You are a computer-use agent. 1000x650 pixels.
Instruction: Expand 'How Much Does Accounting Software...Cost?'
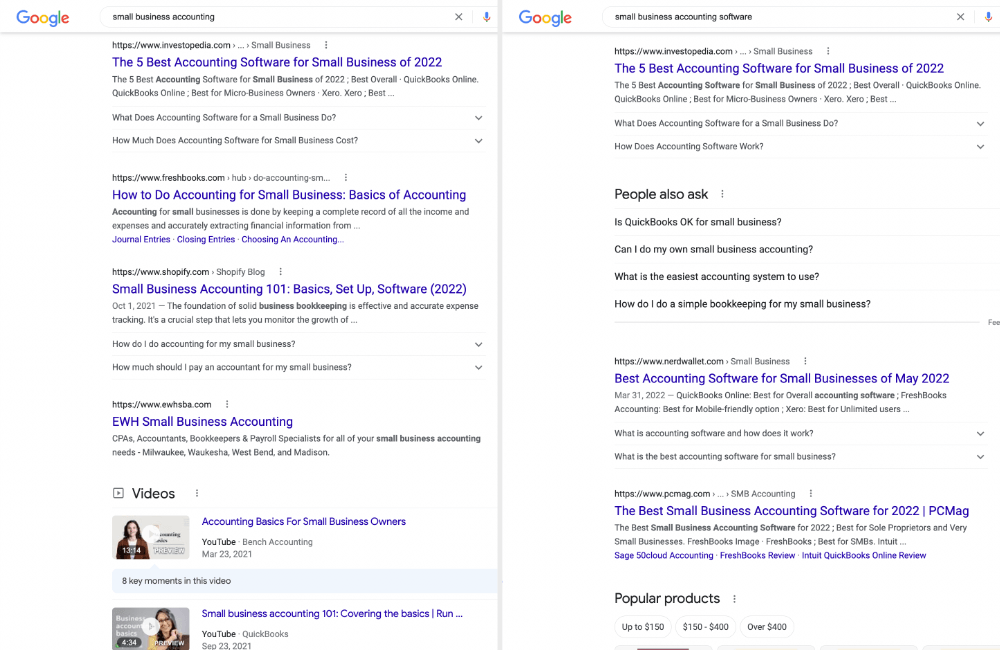(298, 141)
